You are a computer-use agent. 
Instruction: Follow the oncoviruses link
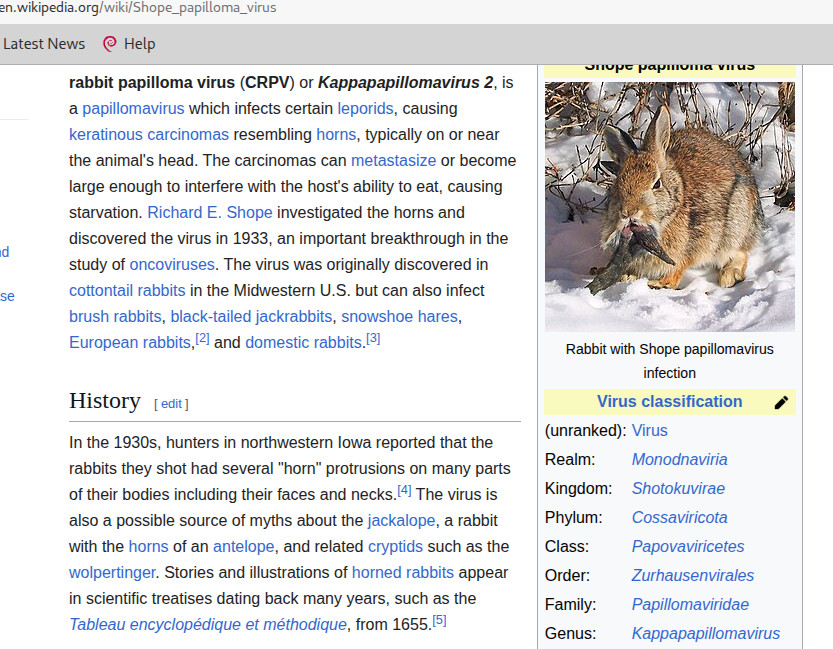point(172,264)
